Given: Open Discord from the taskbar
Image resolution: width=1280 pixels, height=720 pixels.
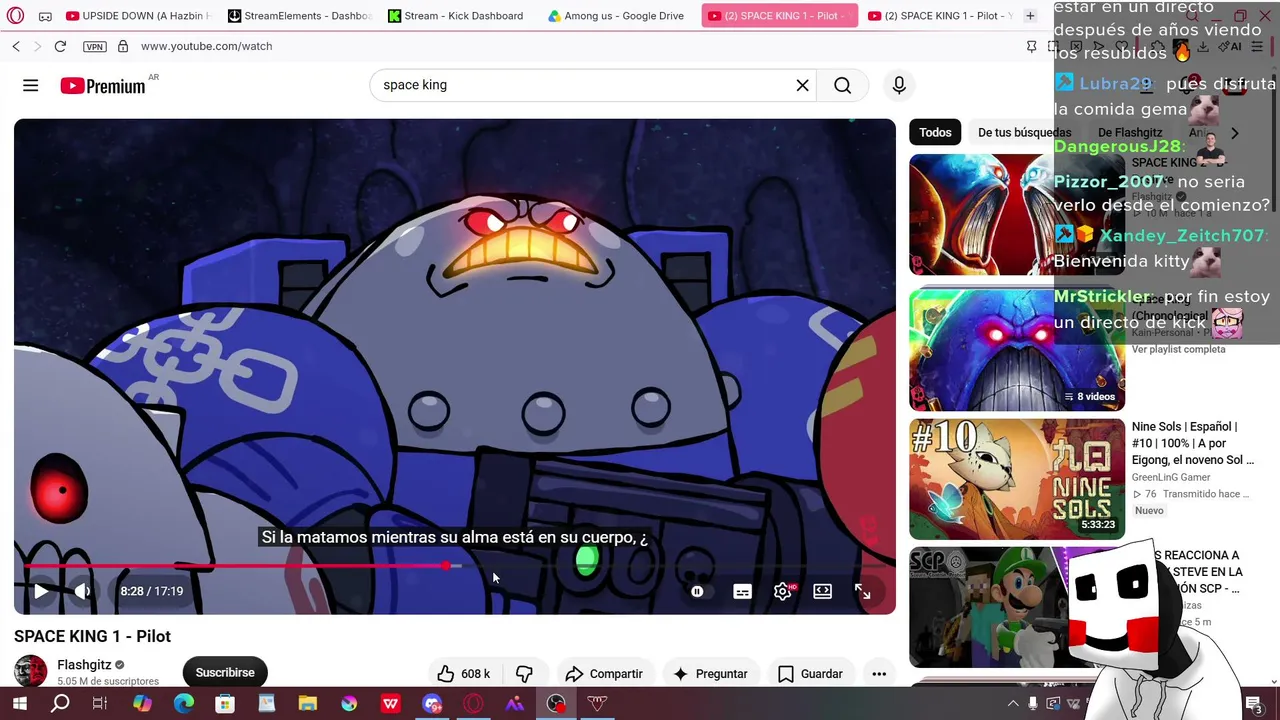Looking at the screenshot, I should [432, 704].
